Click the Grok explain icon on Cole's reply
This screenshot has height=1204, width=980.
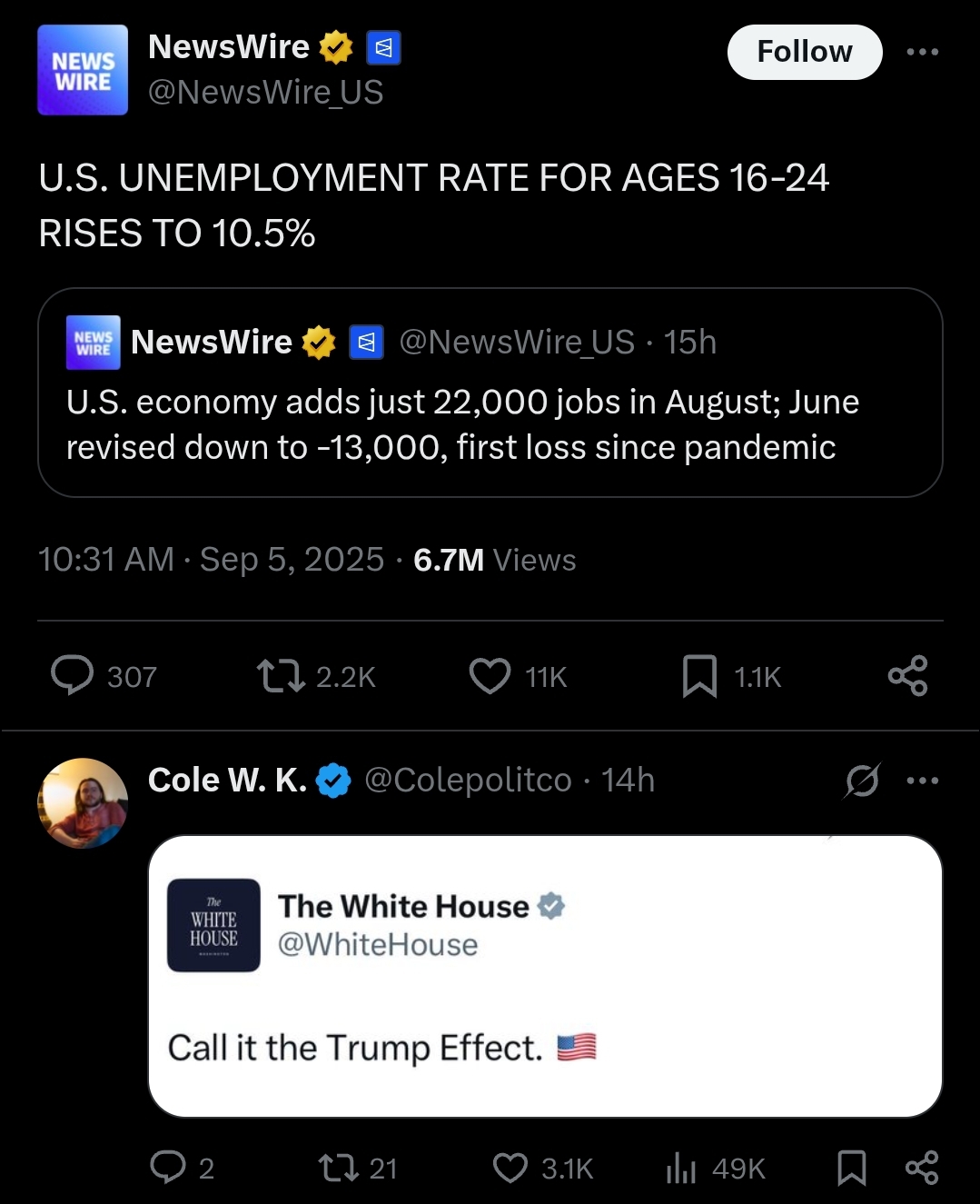tap(862, 781)
